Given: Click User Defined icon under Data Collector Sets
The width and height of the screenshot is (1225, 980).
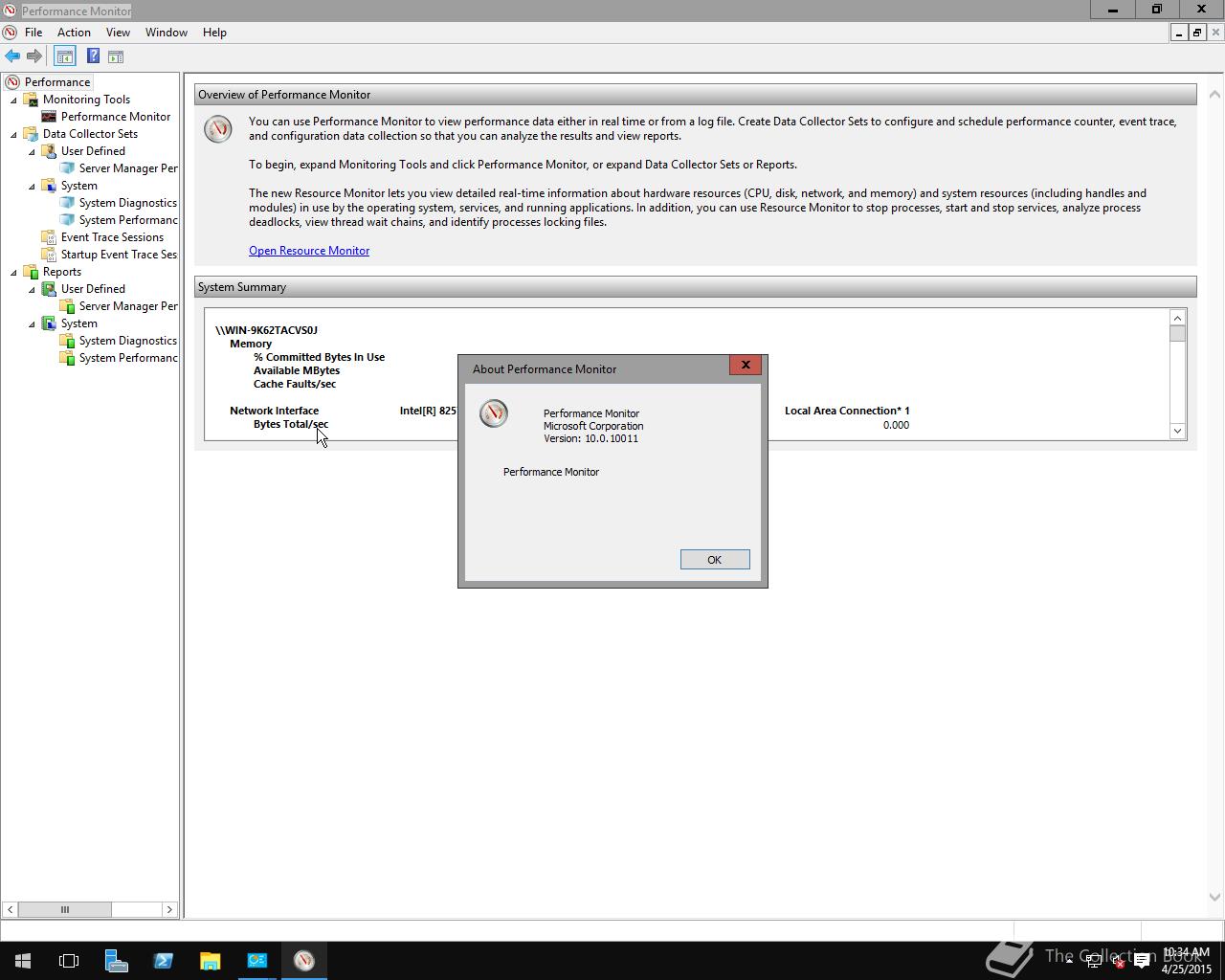Looking at the screenshot, I should (x=49, y=151).
